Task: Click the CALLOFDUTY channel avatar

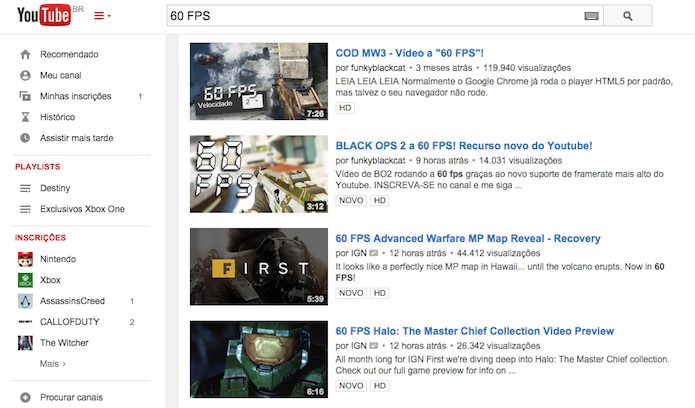Action: pyautogui.click(x=25, y=322)
